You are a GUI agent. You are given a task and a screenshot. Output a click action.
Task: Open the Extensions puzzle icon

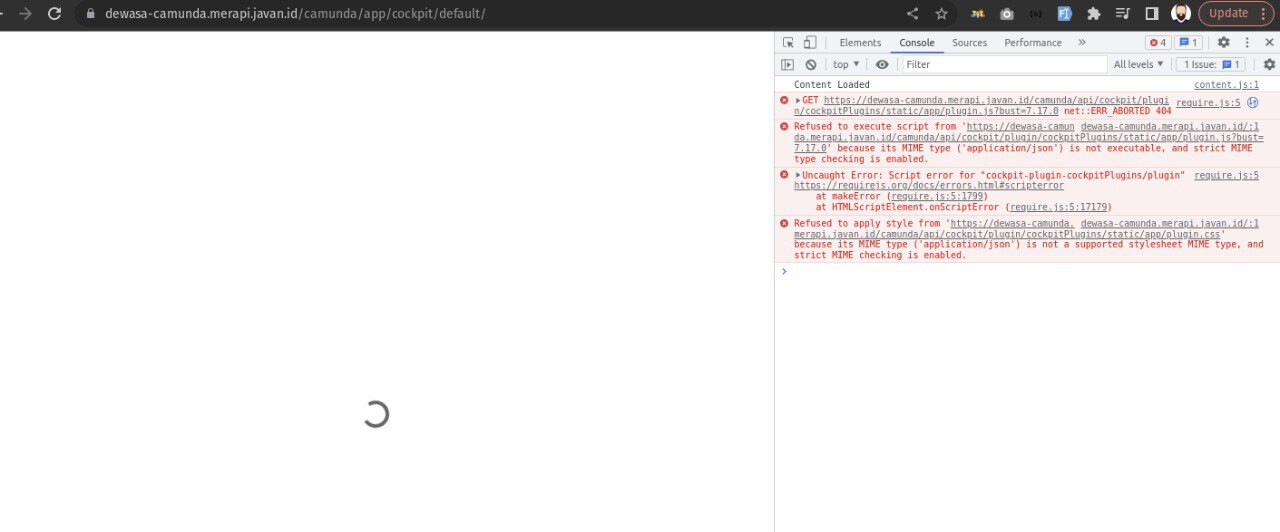1093,14
